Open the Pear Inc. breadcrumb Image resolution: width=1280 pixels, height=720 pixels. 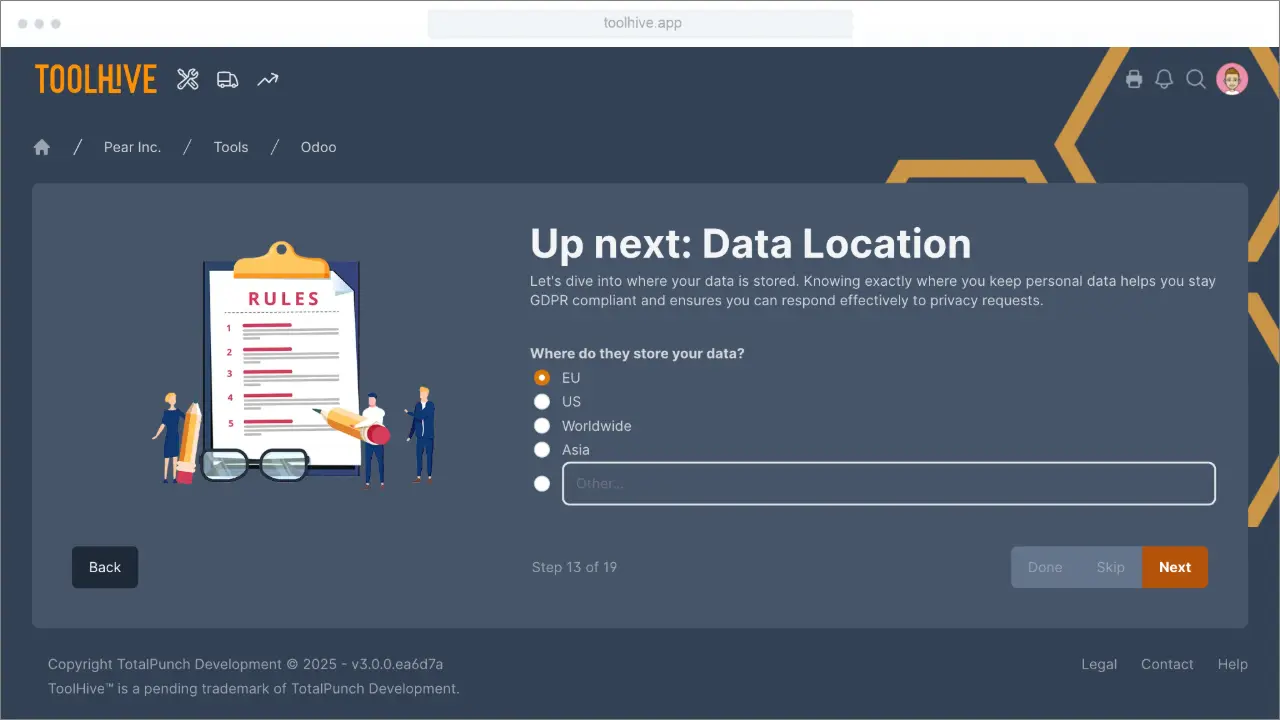click(132, 147)
